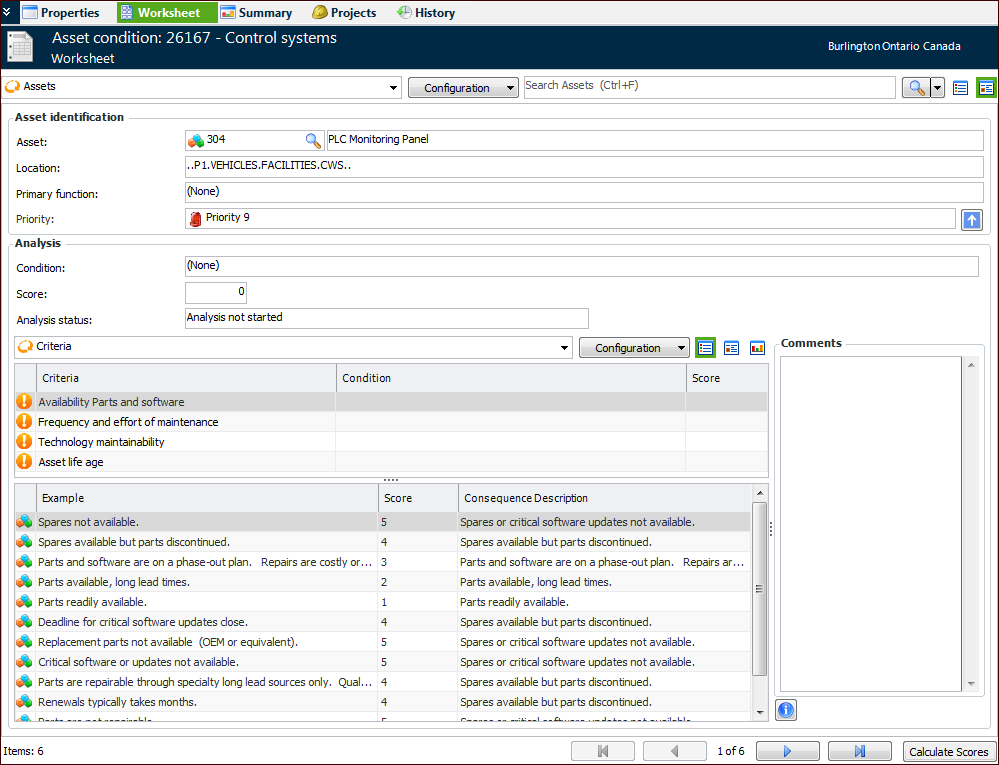Click the Search Assets input field
Image resolution: width=999 pixels, height=765 pixels.
click(709, 87)
